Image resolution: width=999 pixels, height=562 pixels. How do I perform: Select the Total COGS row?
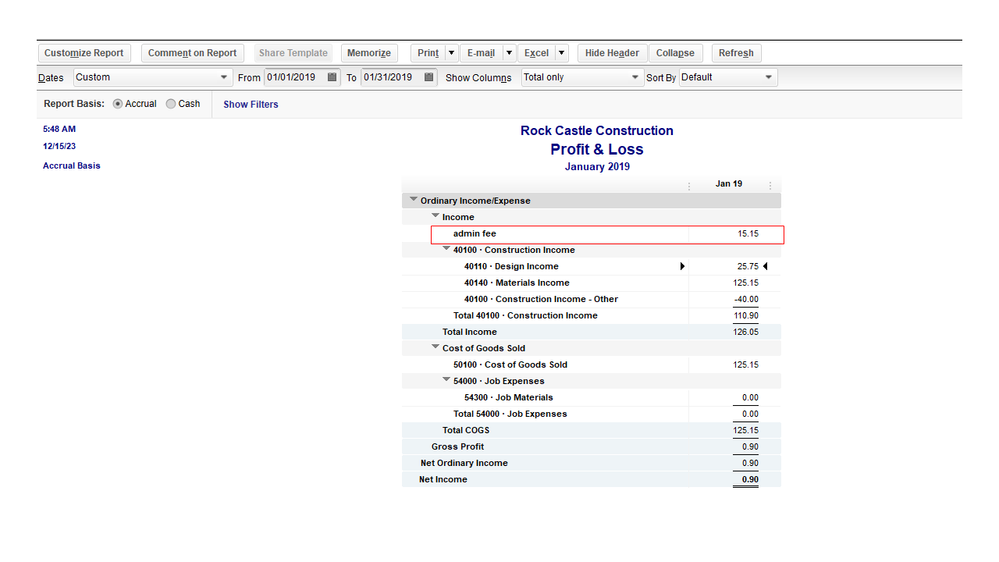click(x=591, y=431)
